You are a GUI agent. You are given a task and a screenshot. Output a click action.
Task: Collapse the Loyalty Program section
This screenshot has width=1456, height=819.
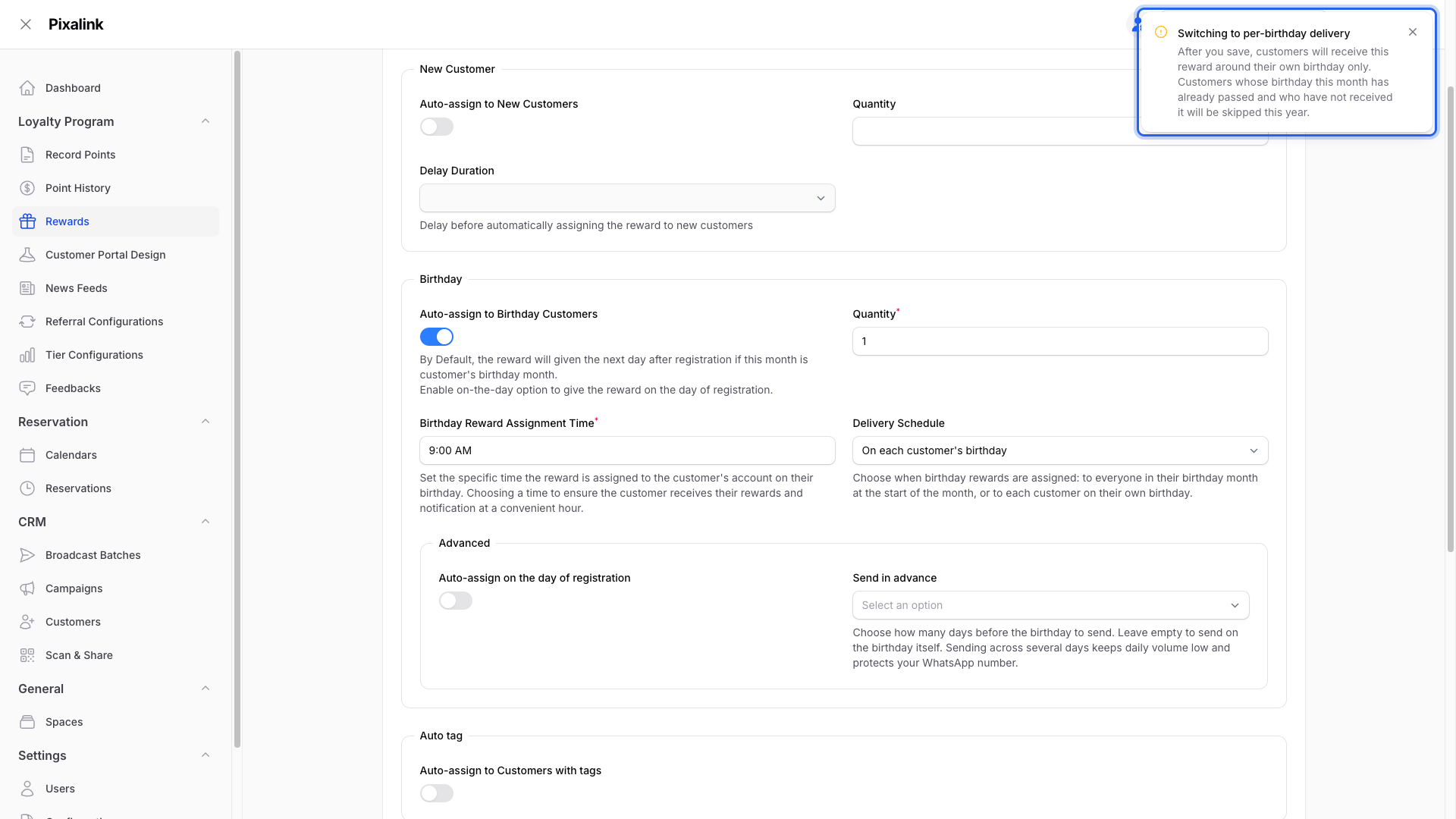pos(206,121)
